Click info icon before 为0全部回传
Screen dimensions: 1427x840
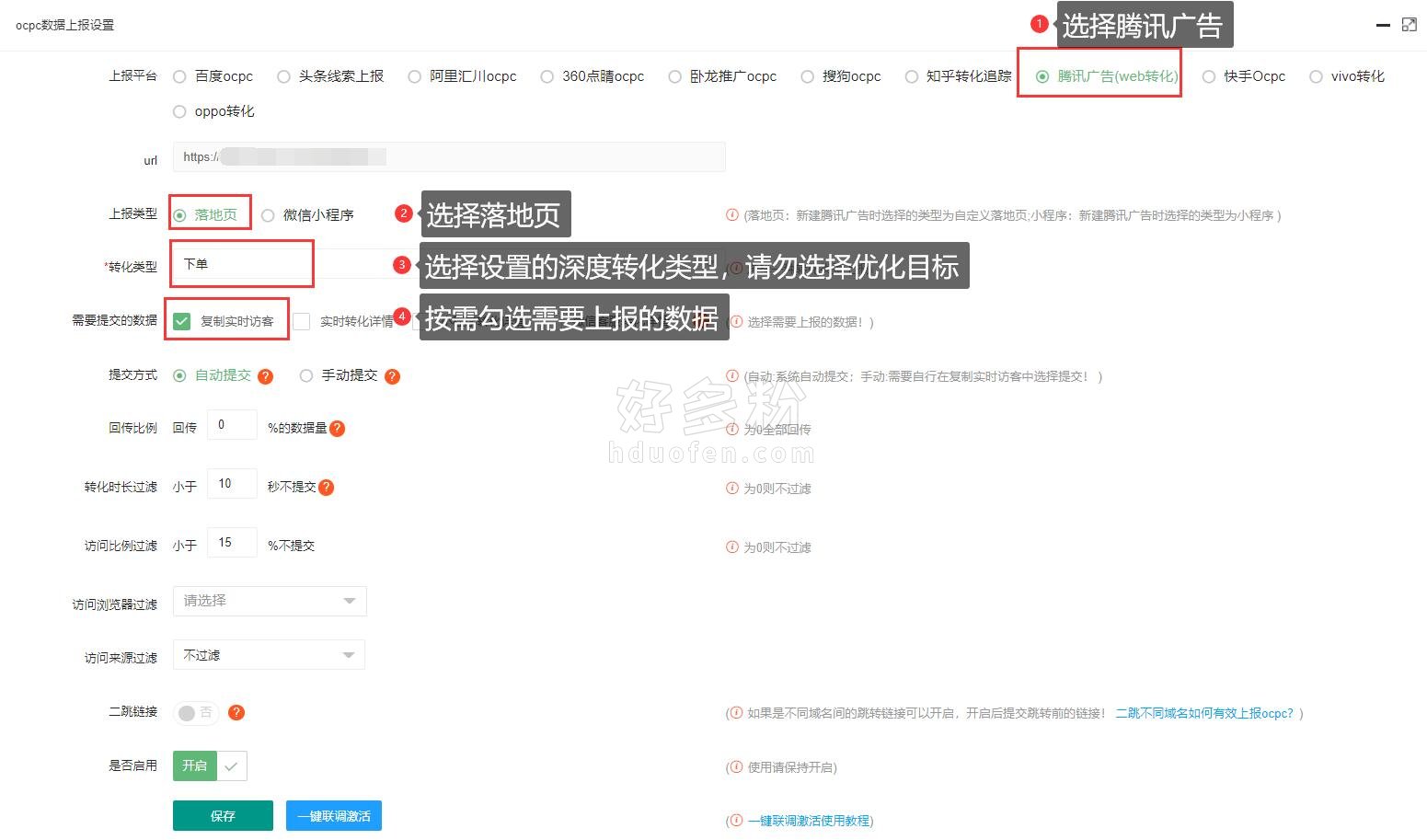[732, 430]
